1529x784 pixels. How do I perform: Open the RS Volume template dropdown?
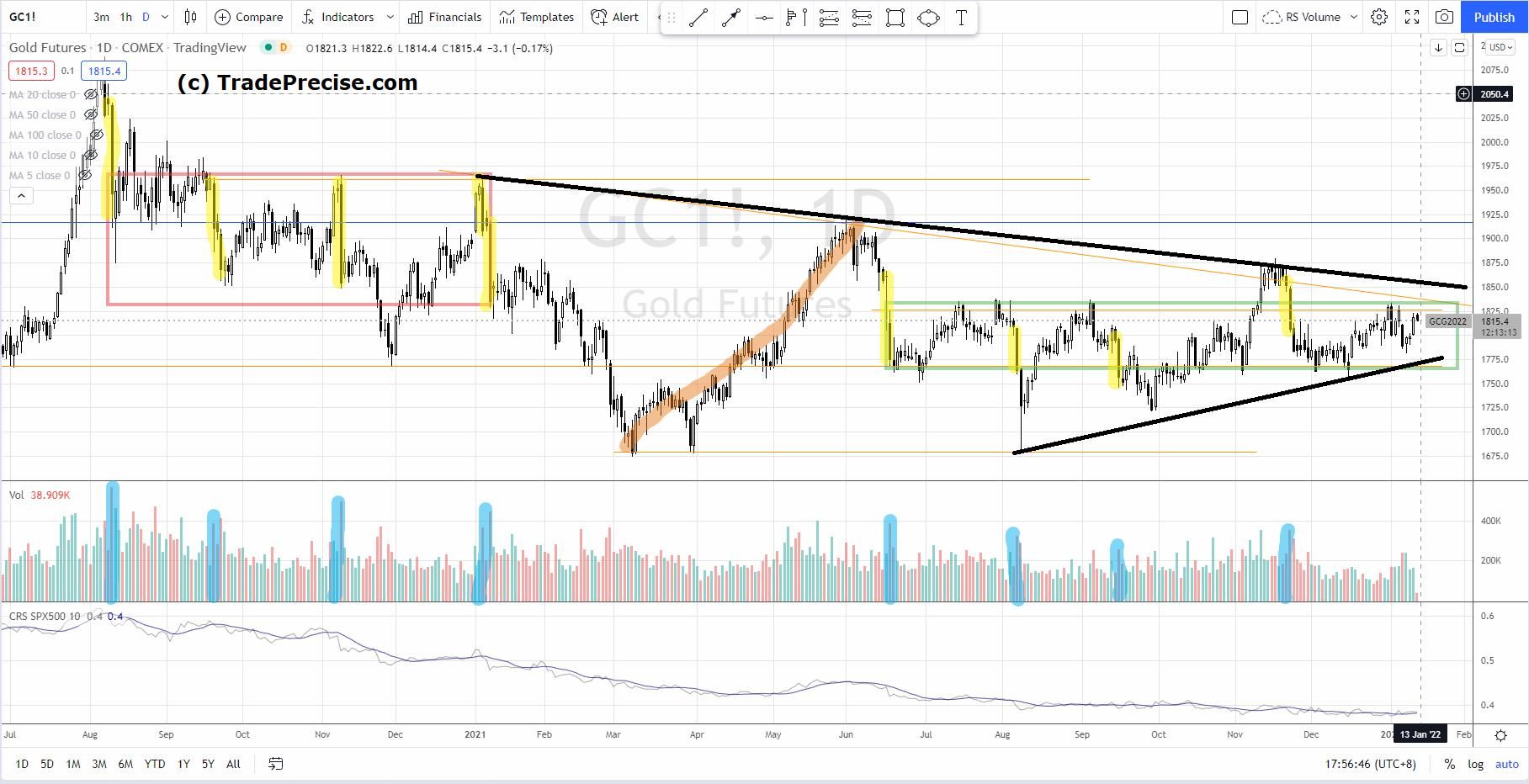(1354, 17)
